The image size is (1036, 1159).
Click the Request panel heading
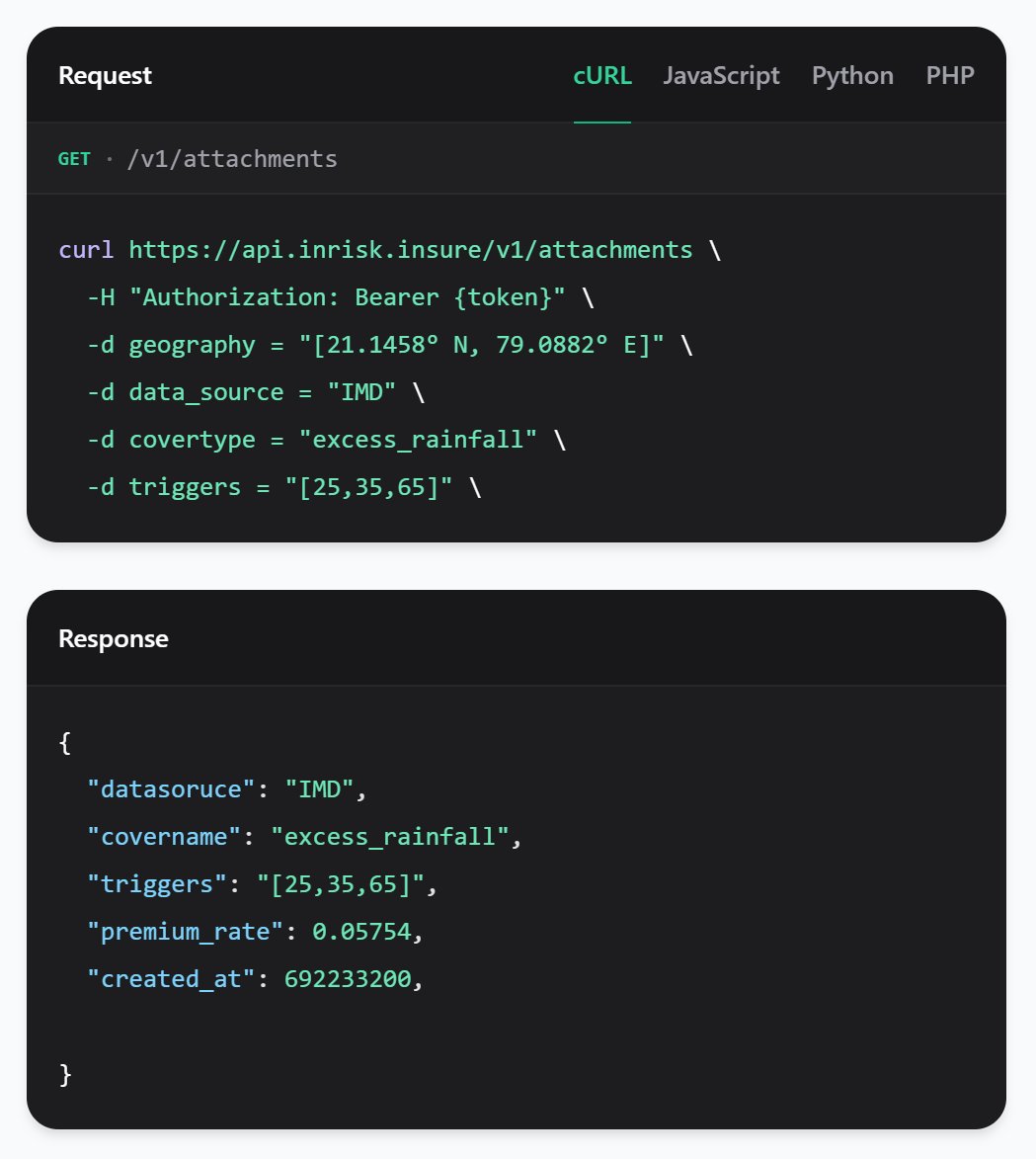click(105, 76)
